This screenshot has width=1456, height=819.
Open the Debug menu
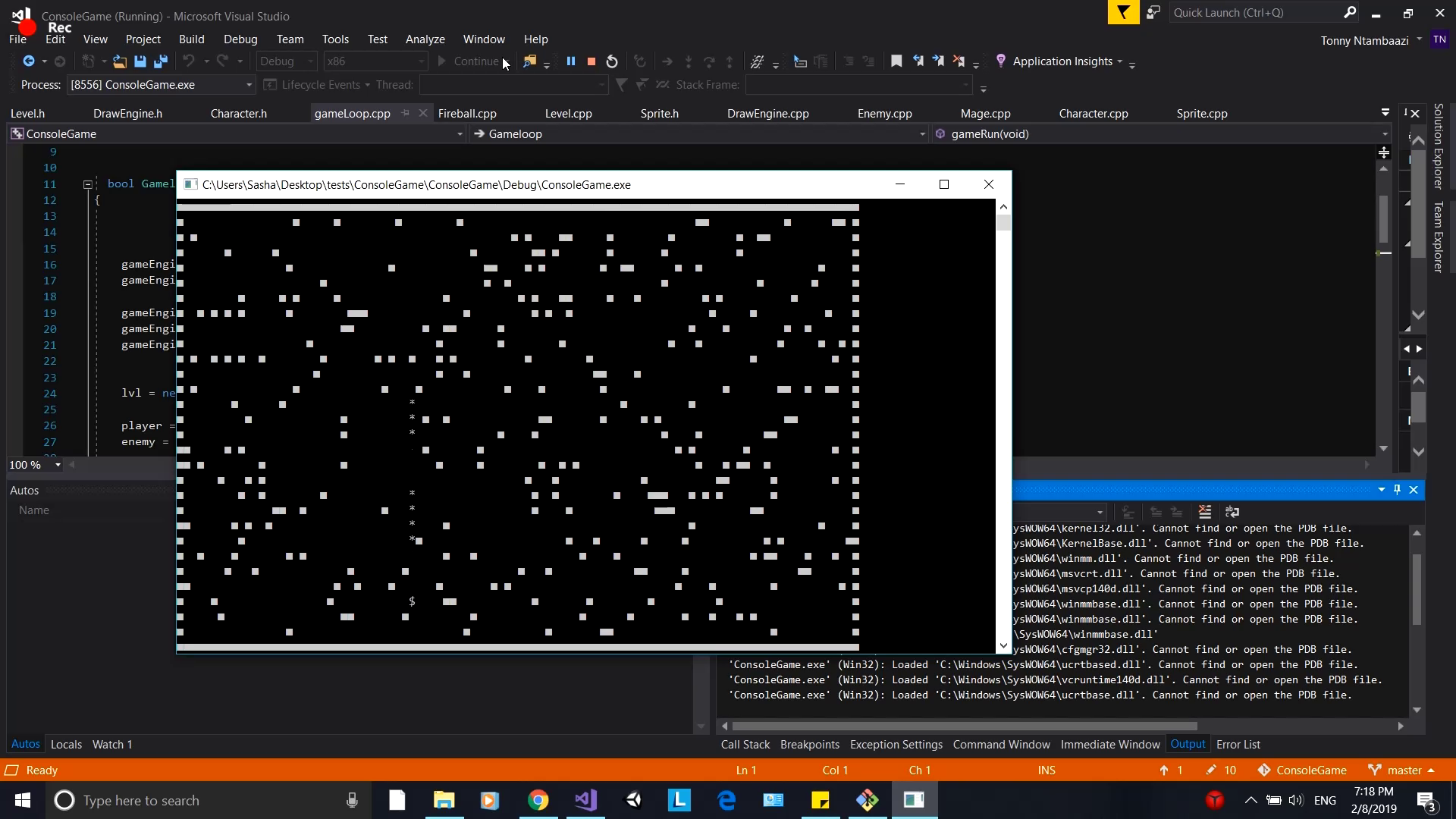click(x=240, y=39)
